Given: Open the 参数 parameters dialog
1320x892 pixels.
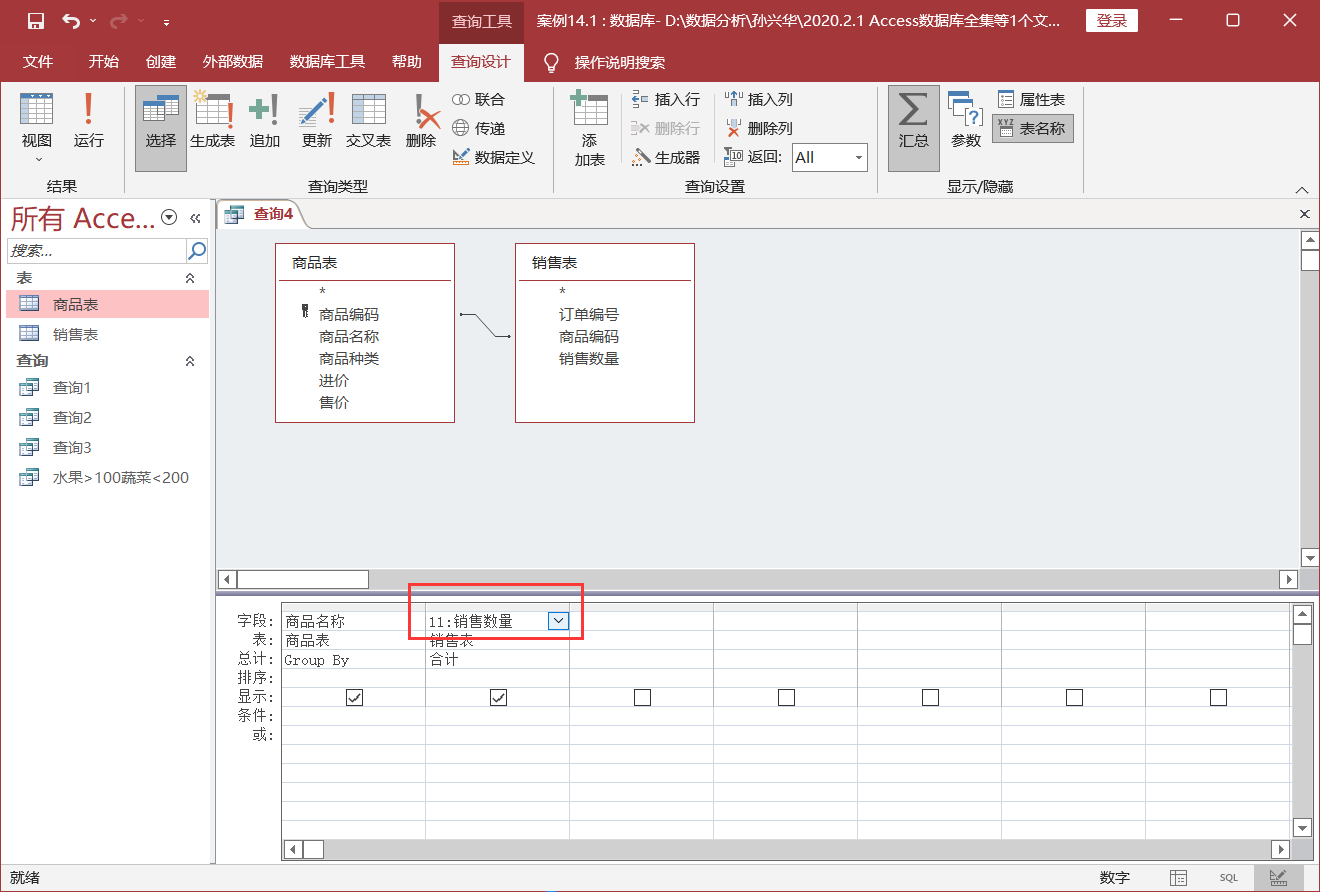Looking at the screenshot, I should click(x=965, y=121).
